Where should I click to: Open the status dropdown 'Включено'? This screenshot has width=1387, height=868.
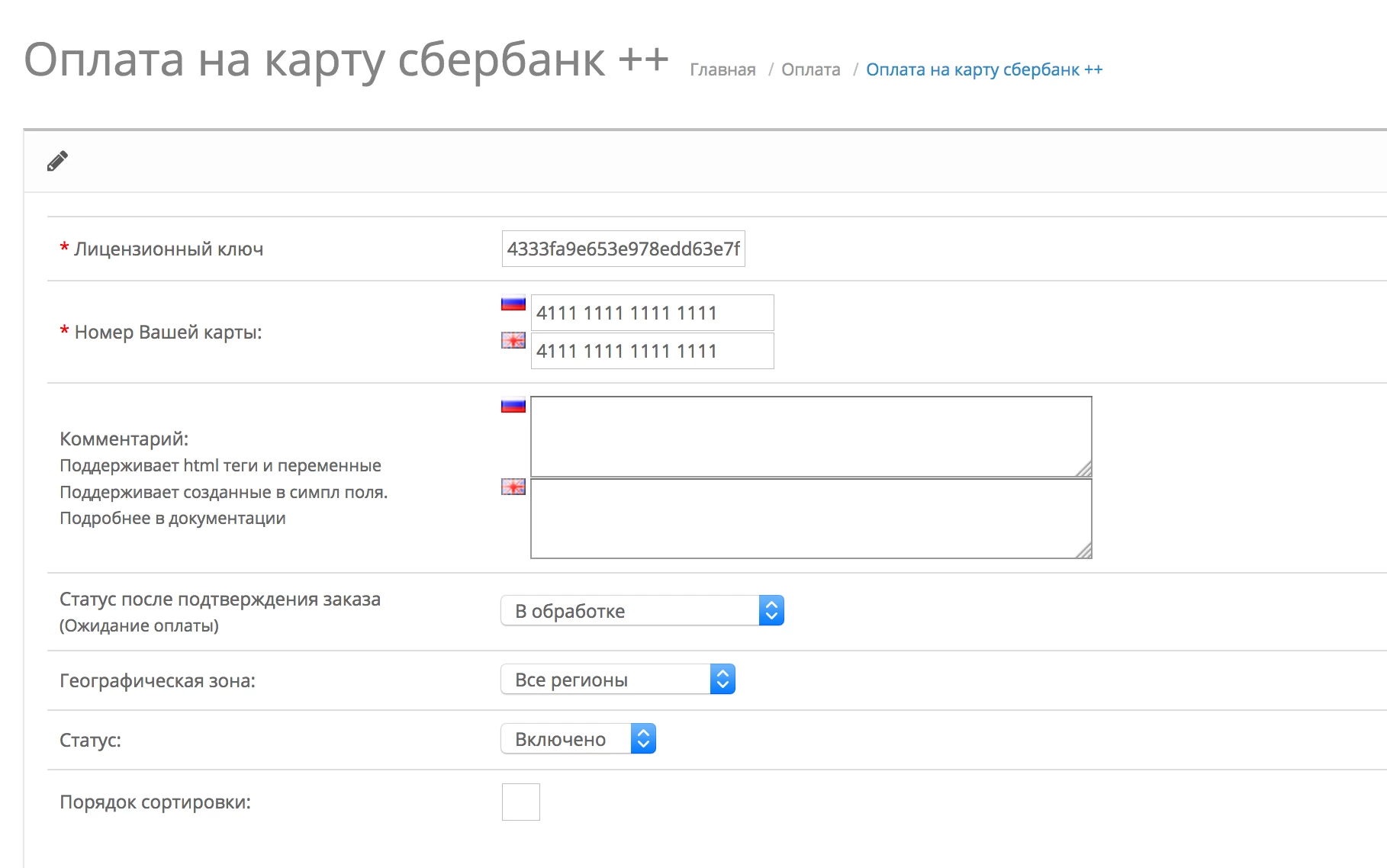(578, 739)
